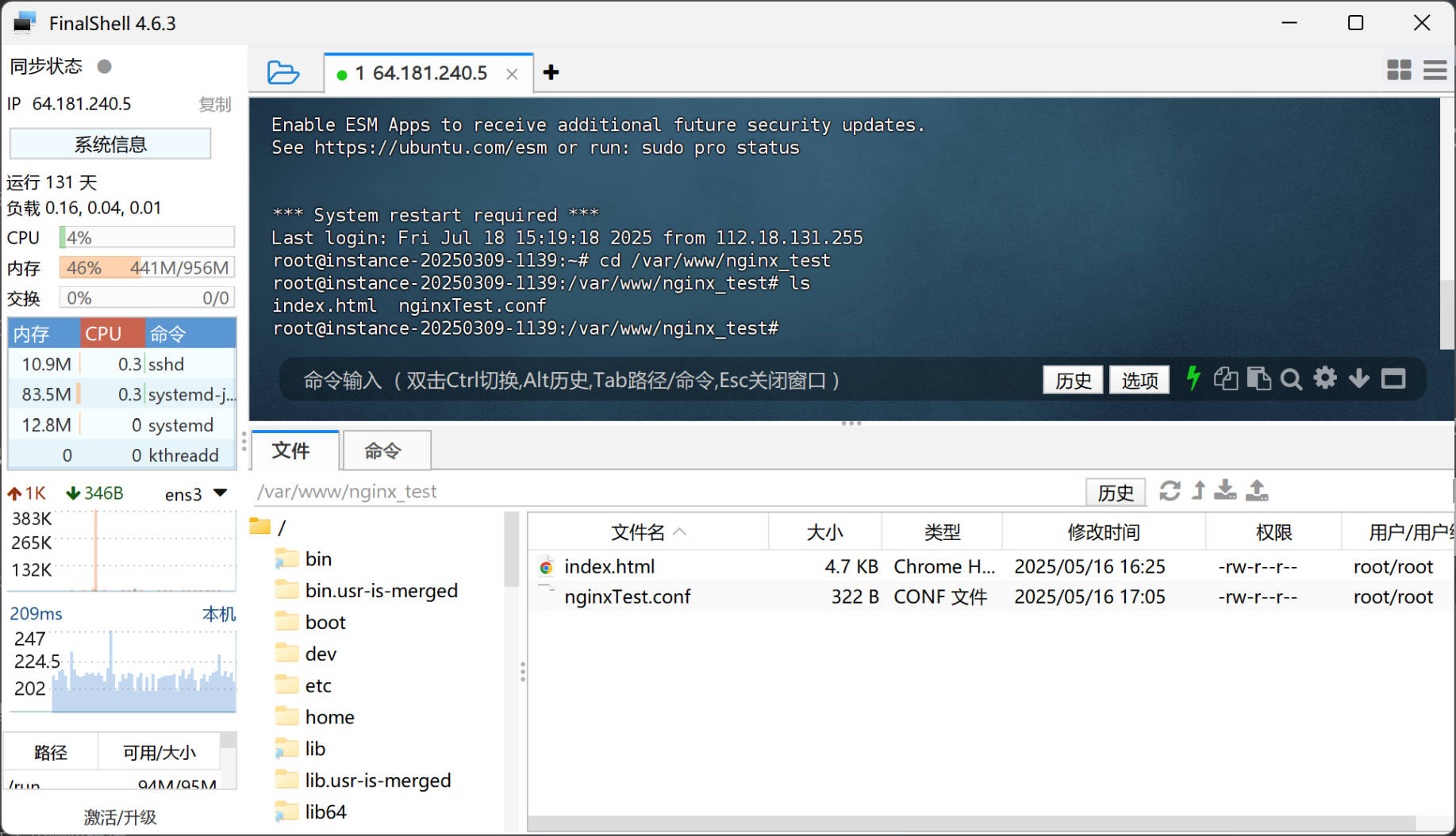Click the 复制 link next to IP
Image resolution: width=1456 pixels, height=836 pixels.
coord(214,105)
